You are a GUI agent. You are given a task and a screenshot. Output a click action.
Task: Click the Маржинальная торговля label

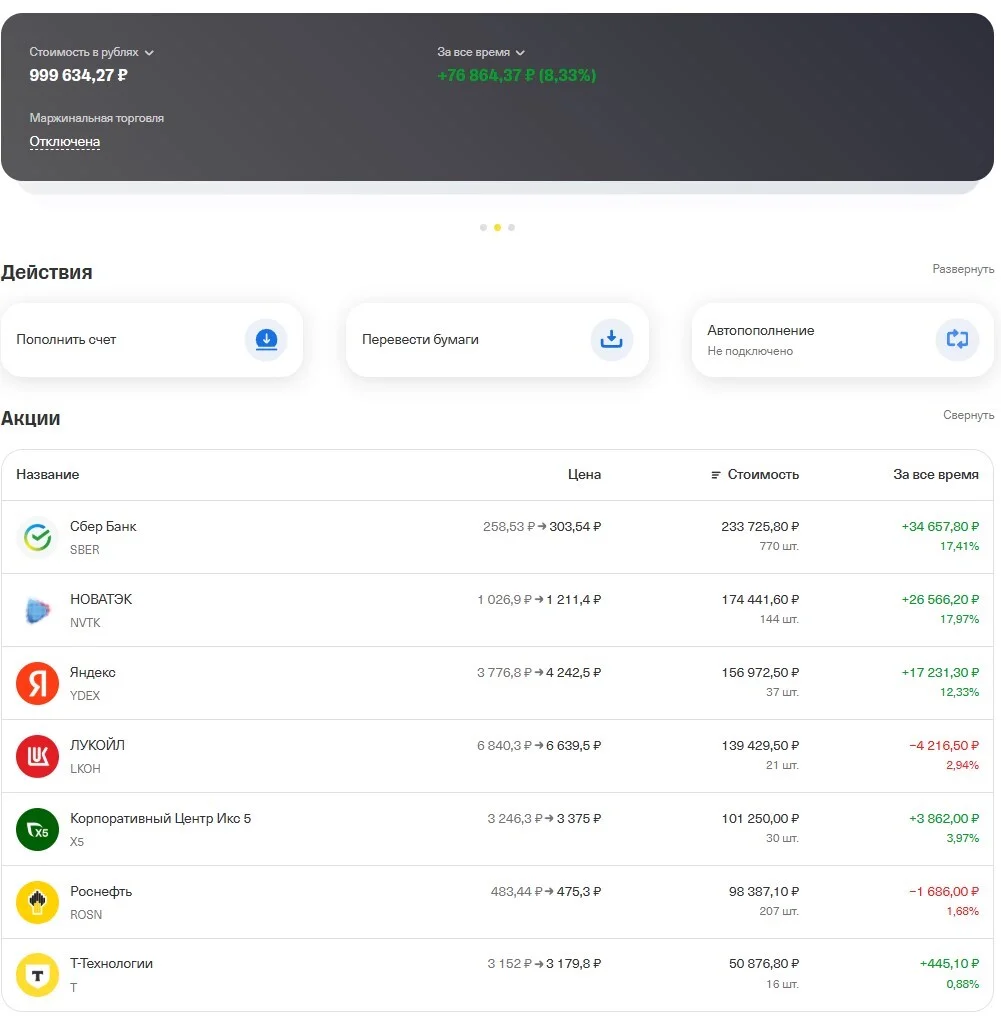pos(96,118)
